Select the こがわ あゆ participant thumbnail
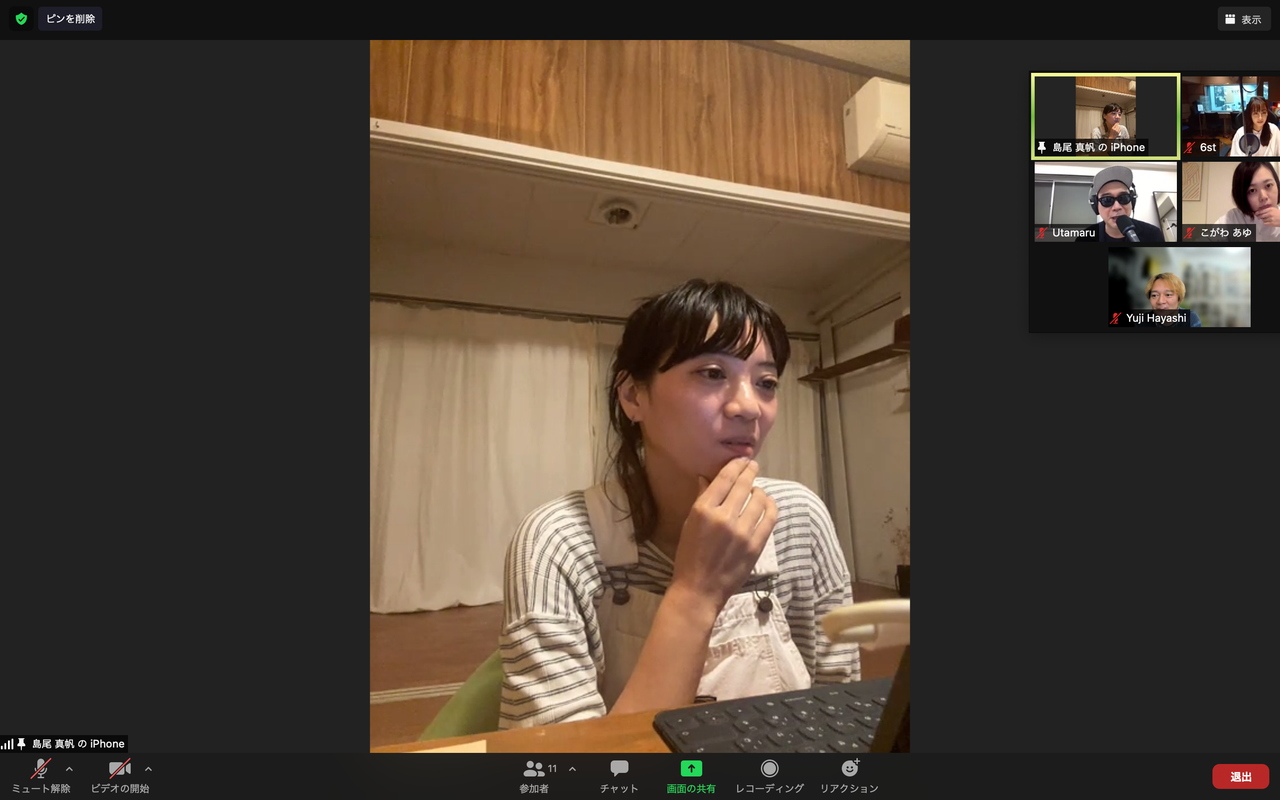The width and height of the screenshot is (1280, 800). pyautogui.click(x=1231, y=202)
